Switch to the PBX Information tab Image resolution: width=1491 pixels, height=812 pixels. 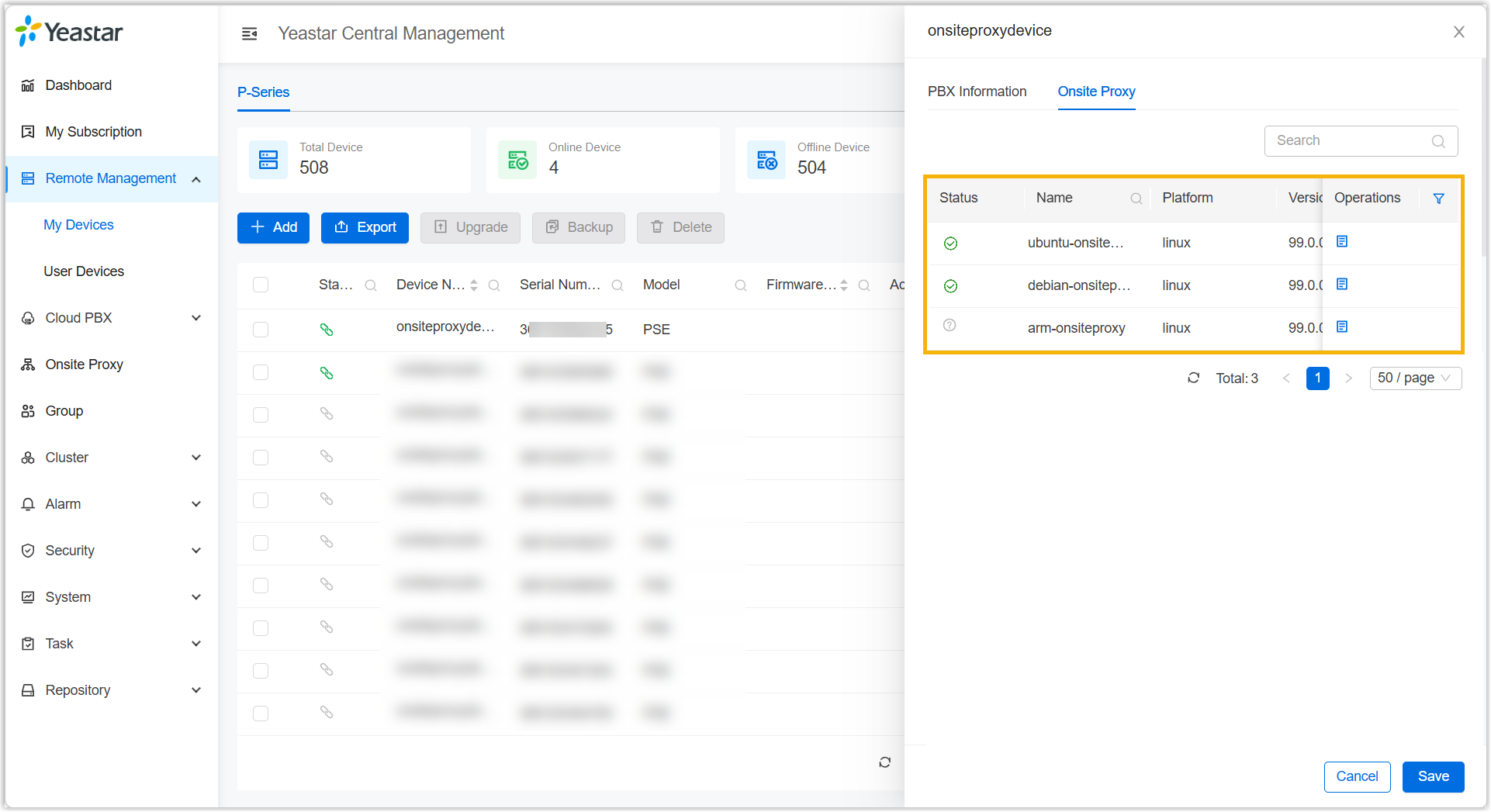(977, 92)
